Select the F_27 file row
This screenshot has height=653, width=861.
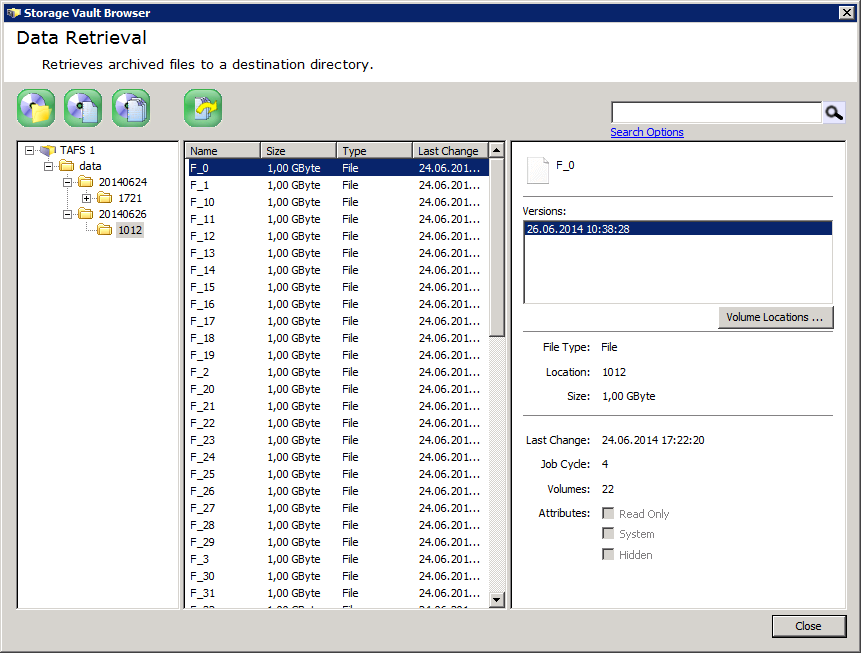coord(337,509)
